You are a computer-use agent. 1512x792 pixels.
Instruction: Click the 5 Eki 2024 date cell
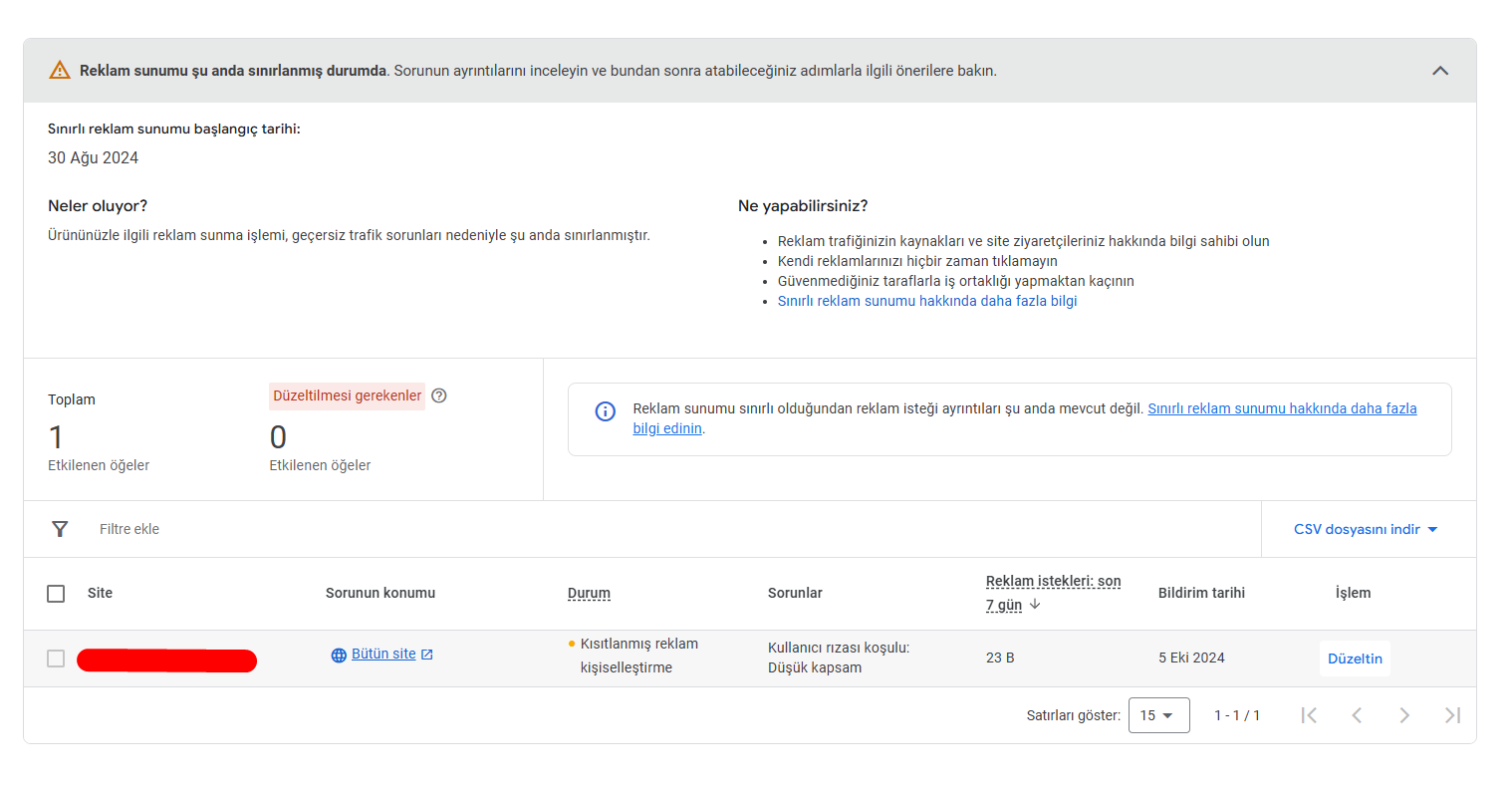(1191, 658)
